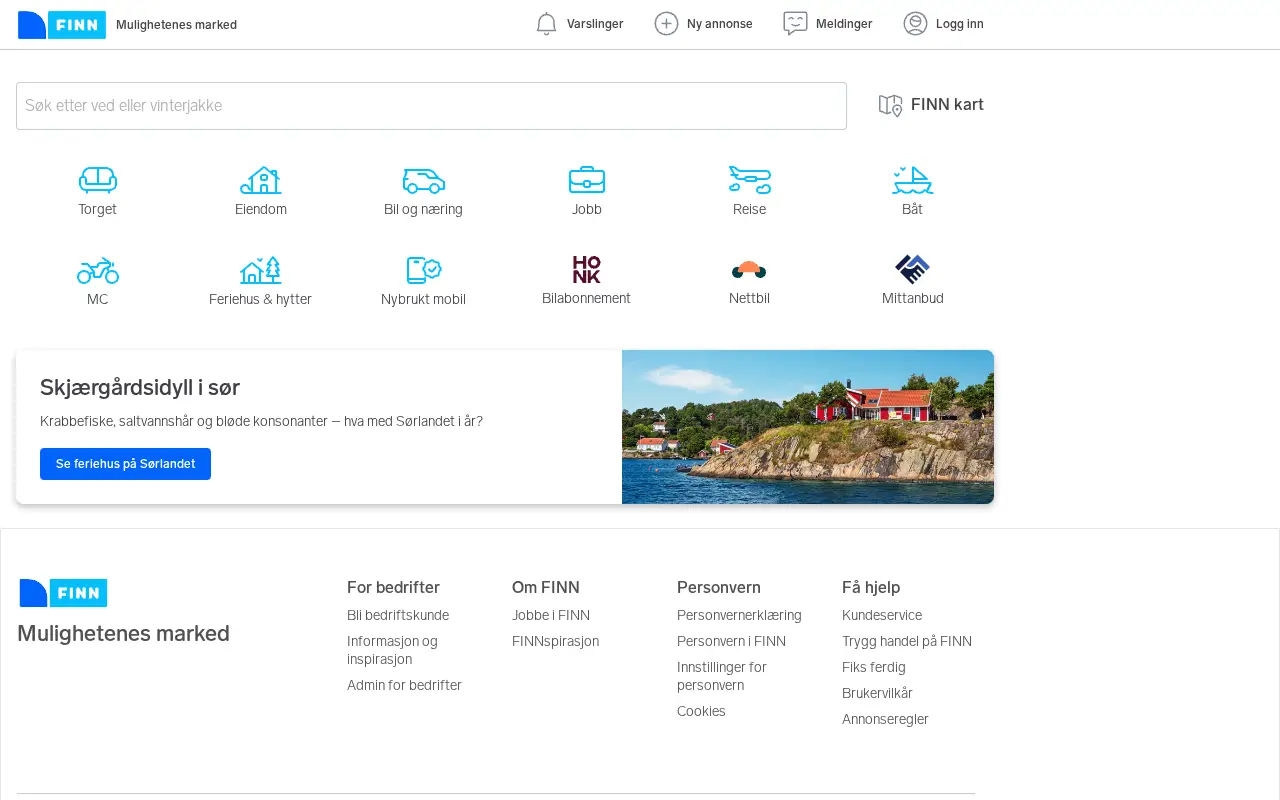
Task: Open the 'Bli bedriftskunde' link
Action: point(398,615)
